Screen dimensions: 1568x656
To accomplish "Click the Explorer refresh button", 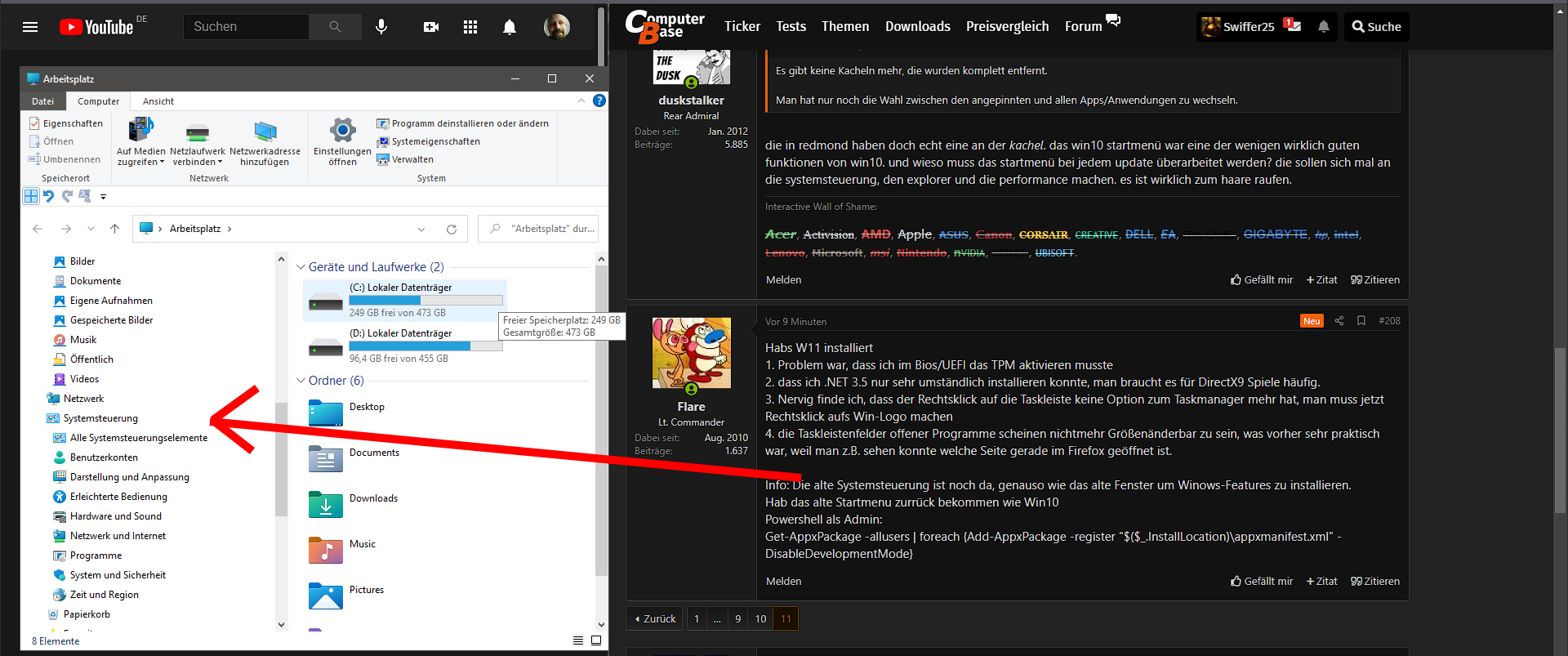I will click(451, 229).
